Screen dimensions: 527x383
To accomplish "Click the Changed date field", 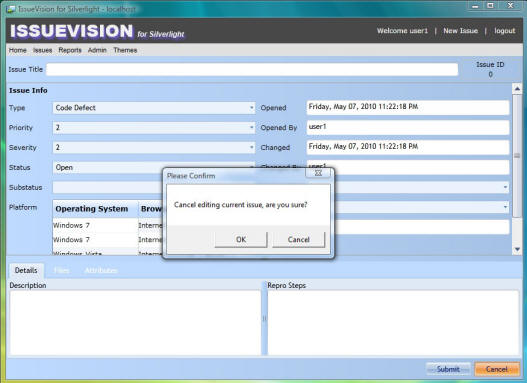I will coord(408,147).
